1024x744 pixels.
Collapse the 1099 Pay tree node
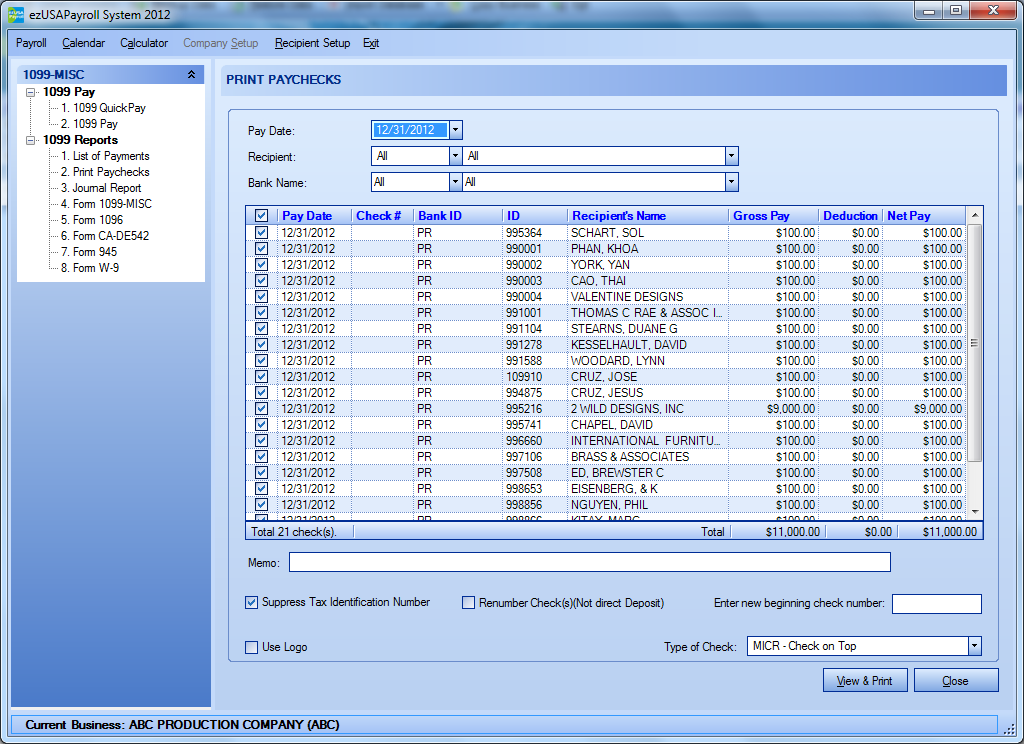(31, 92)
